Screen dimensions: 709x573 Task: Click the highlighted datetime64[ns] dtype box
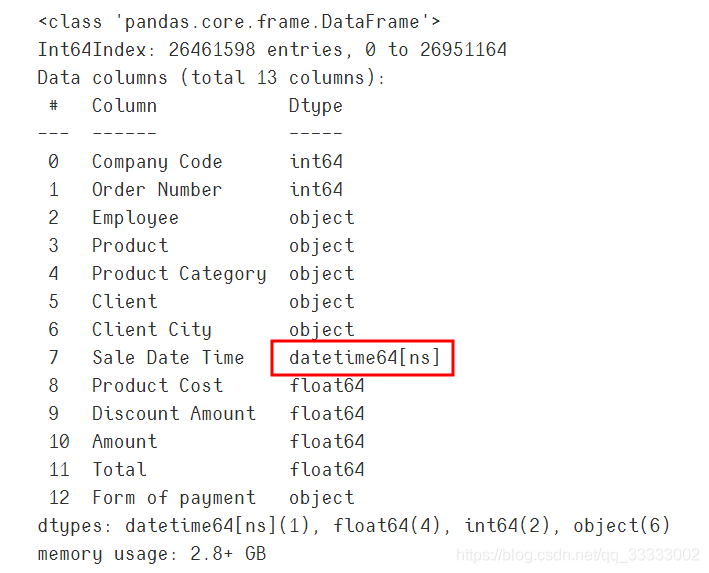(x=362, y=358)
